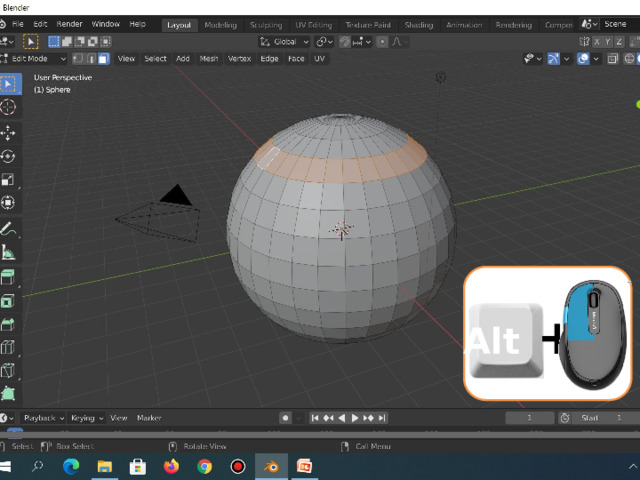Activate the Transform tool
Image resolution: width=640 pixels, height=480 pixels.
(x=8, y=202)
